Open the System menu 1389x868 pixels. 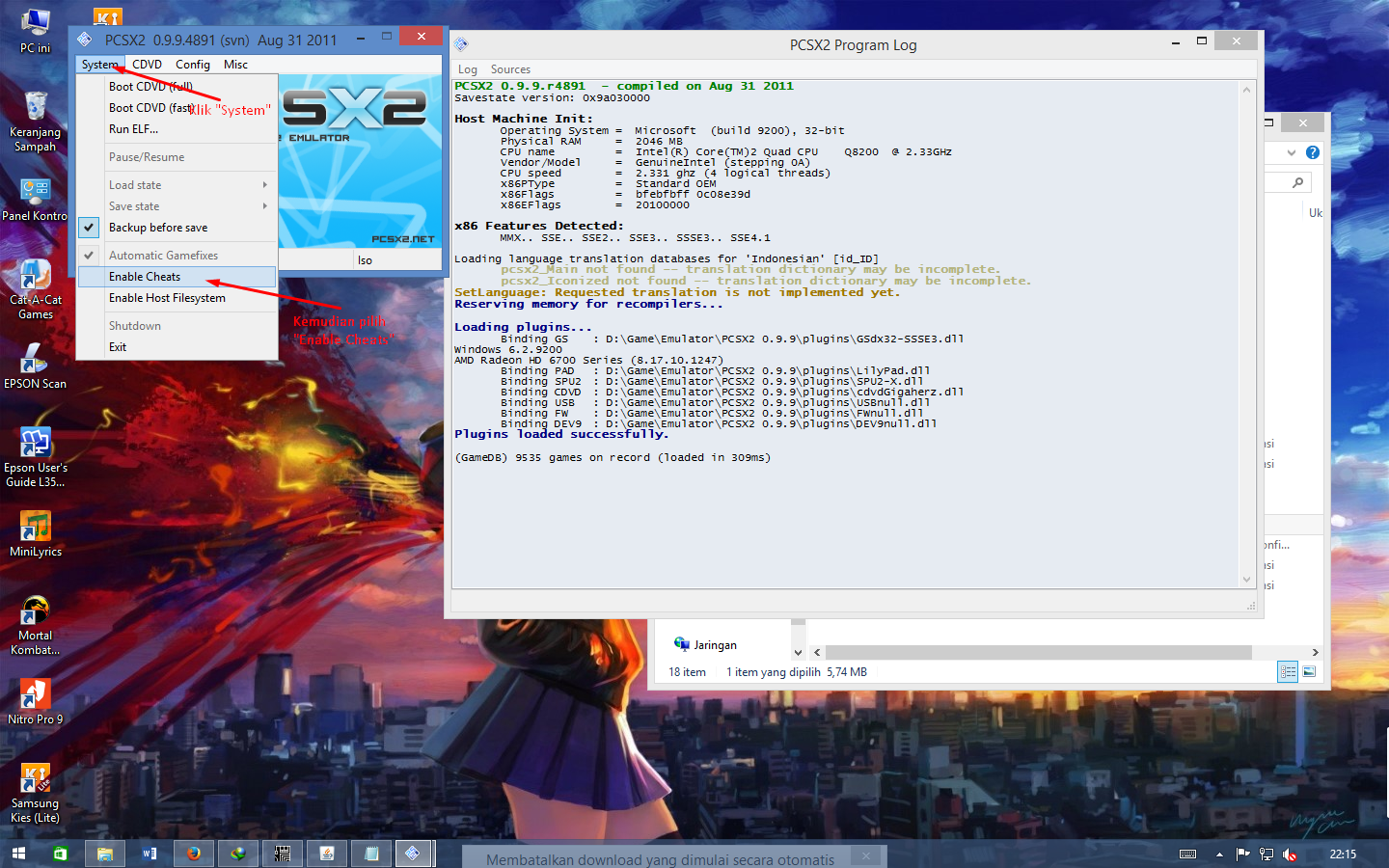tap(100, 65)
